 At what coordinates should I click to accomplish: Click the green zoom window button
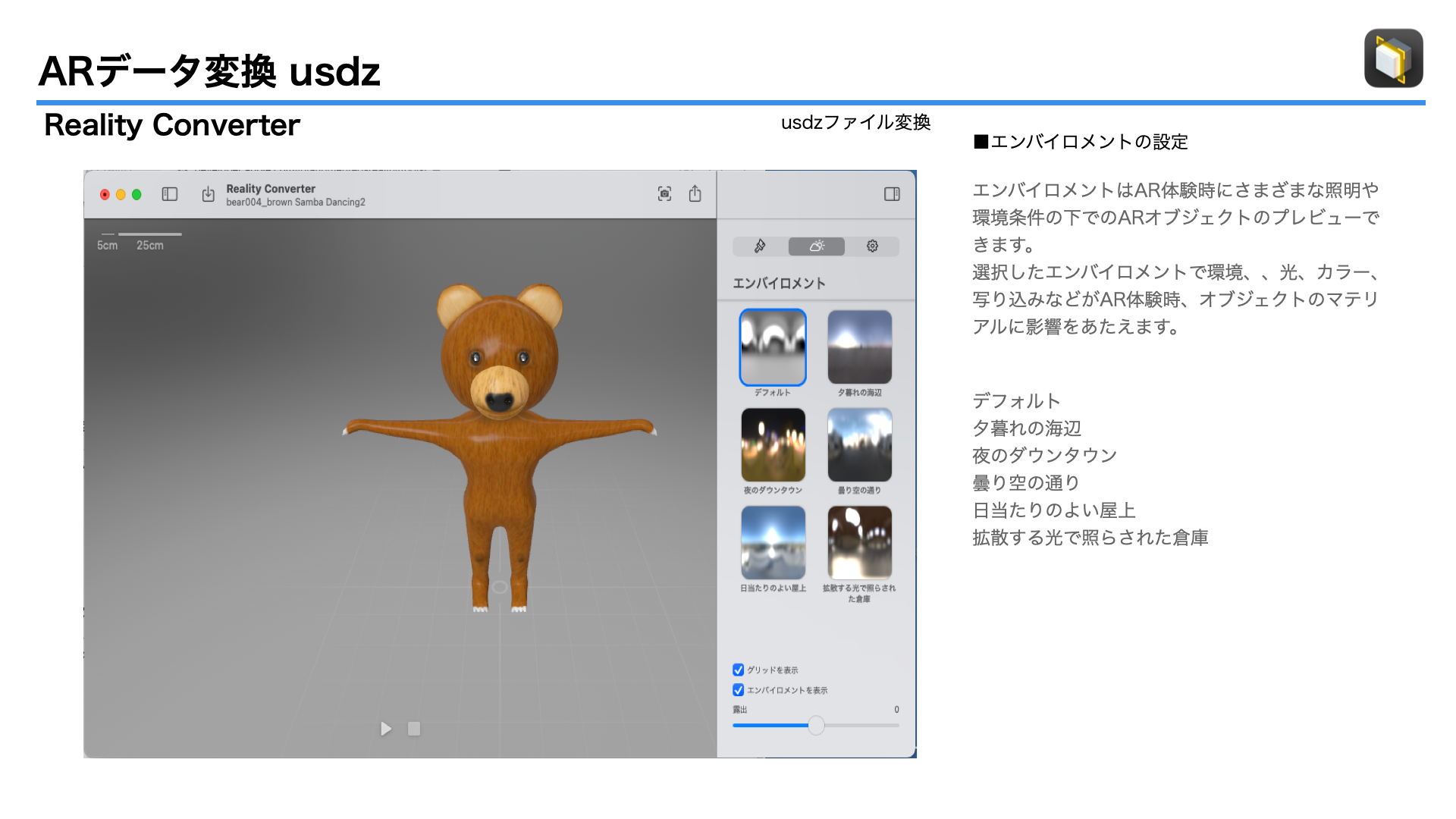click(x=136, y=195)
